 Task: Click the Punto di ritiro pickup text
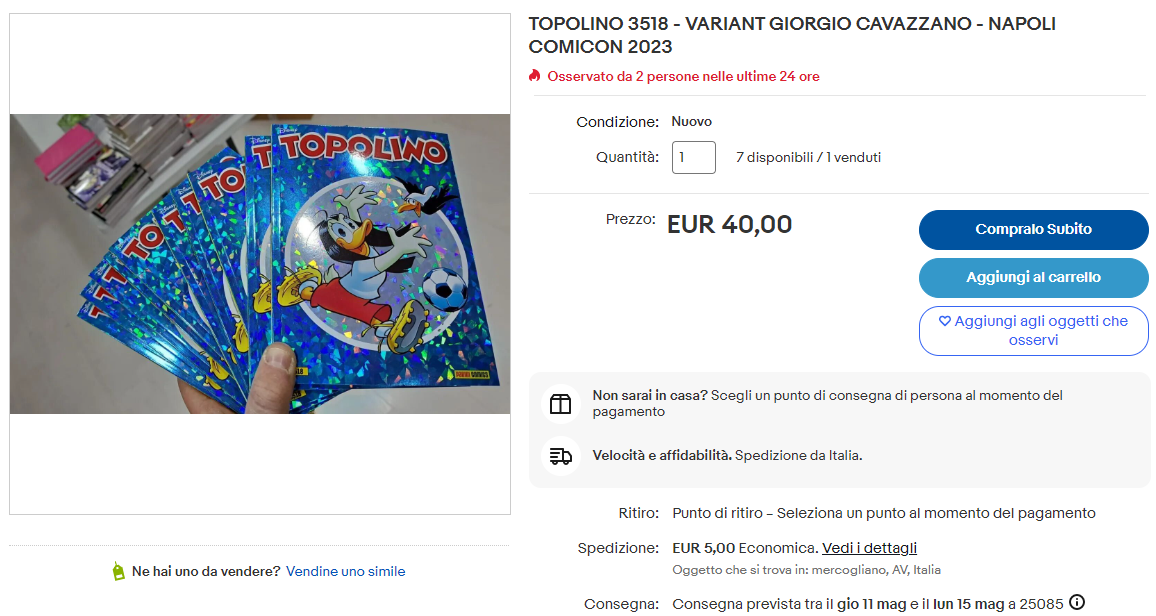pyautogui.click(x=883, y=513)
